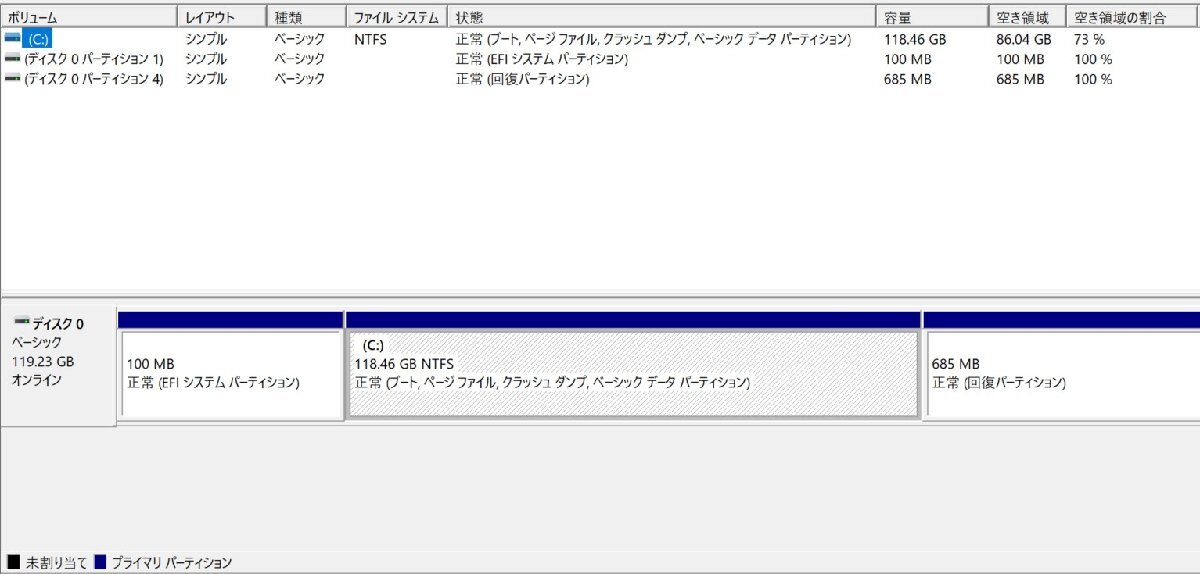The width and height of the screenshot is (1200, 574).
Task: Sort by 容量 column header
Action: pos(933,18)
